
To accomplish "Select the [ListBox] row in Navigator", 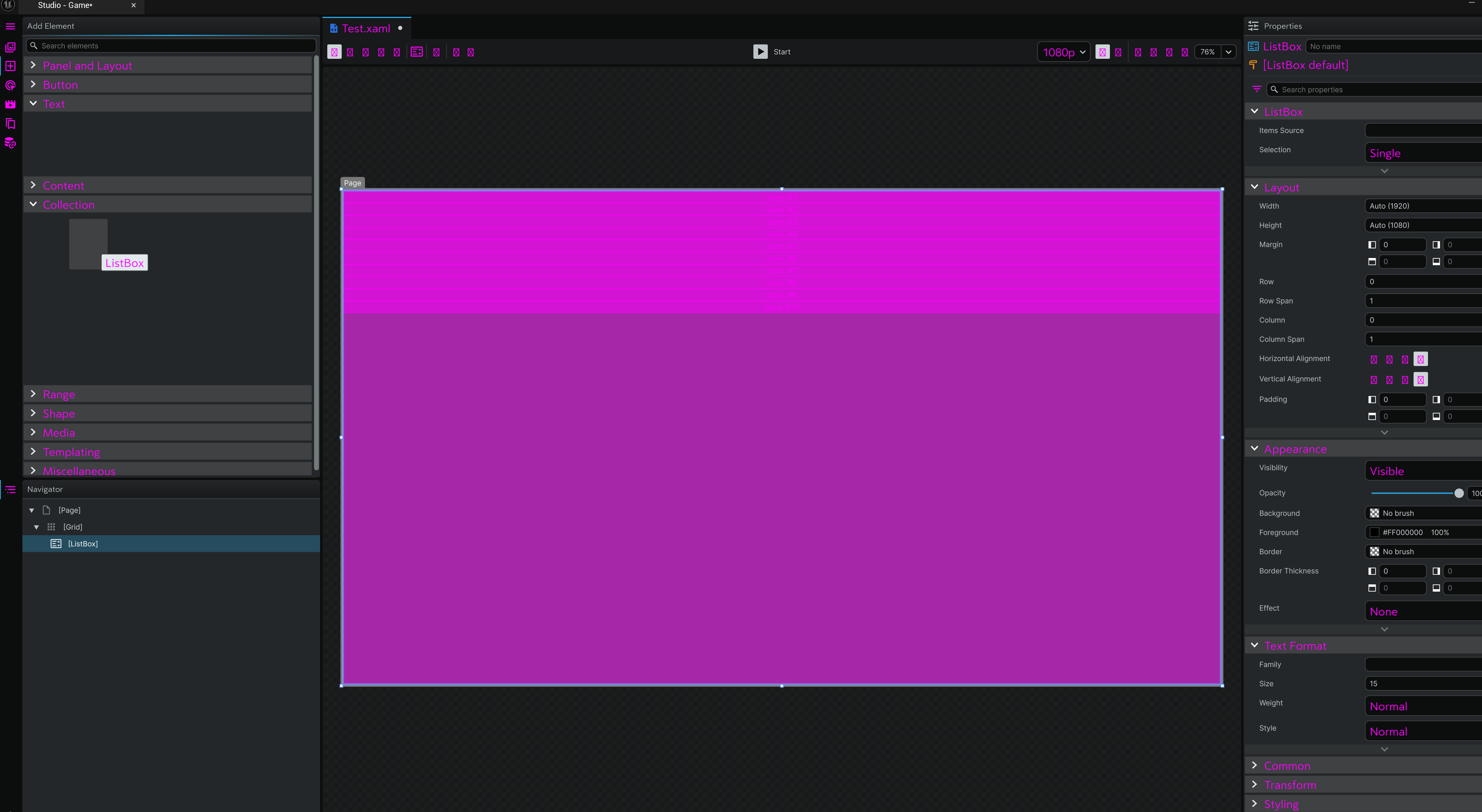I will pyautogui.click(x=171, y=544).
